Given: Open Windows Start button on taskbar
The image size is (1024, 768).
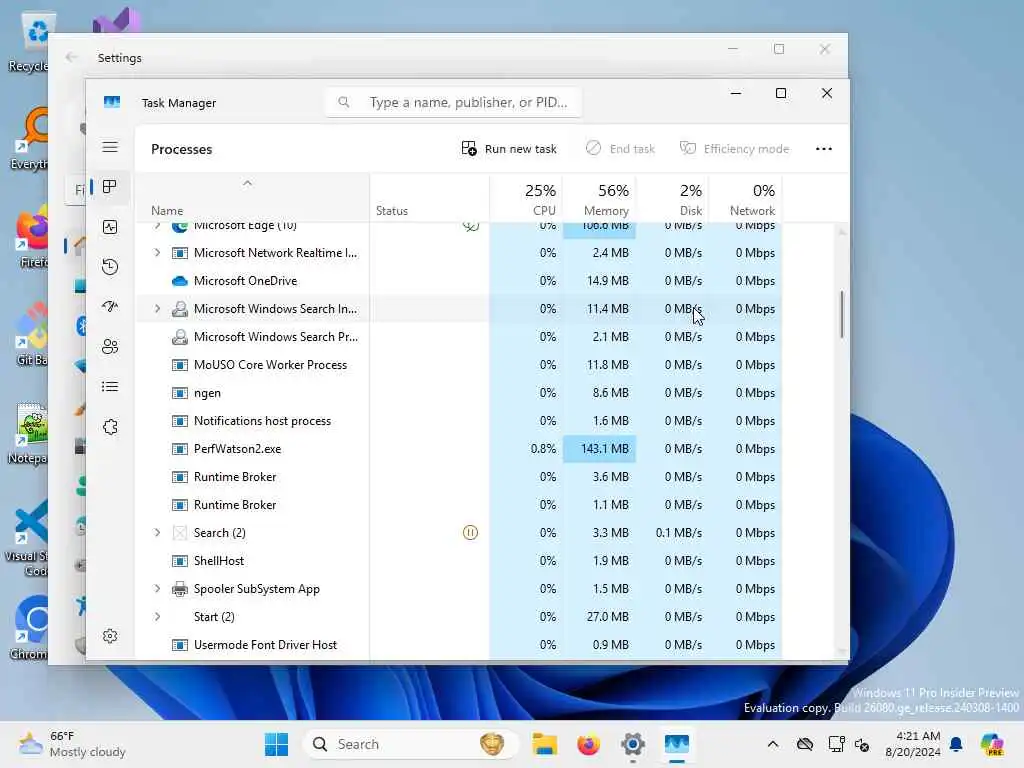Looking at the screenshot, I should click(x=276, y=744).
